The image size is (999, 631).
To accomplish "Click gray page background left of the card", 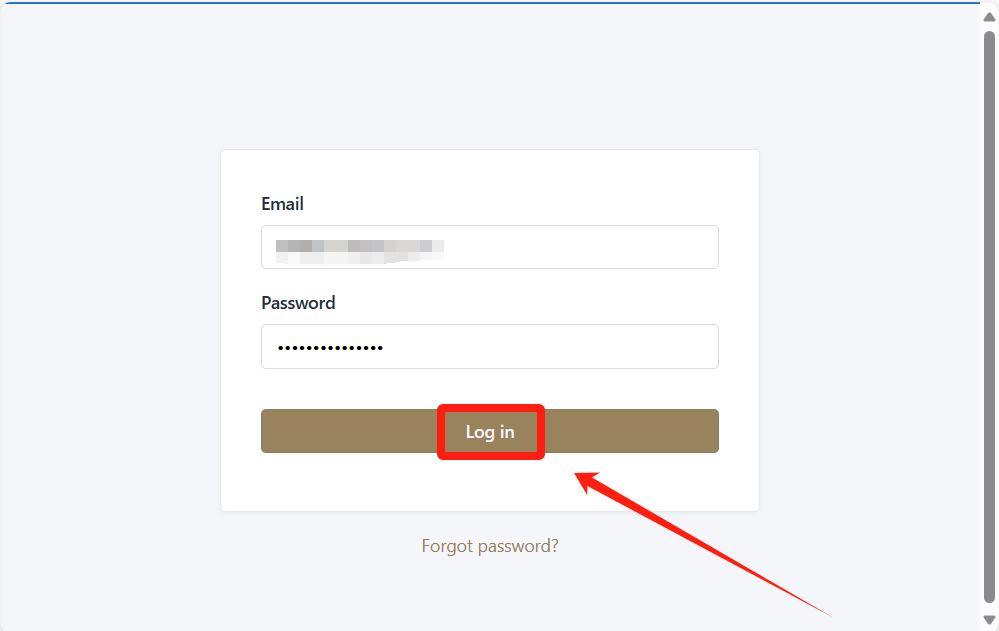I will click(x=110, y=330).
